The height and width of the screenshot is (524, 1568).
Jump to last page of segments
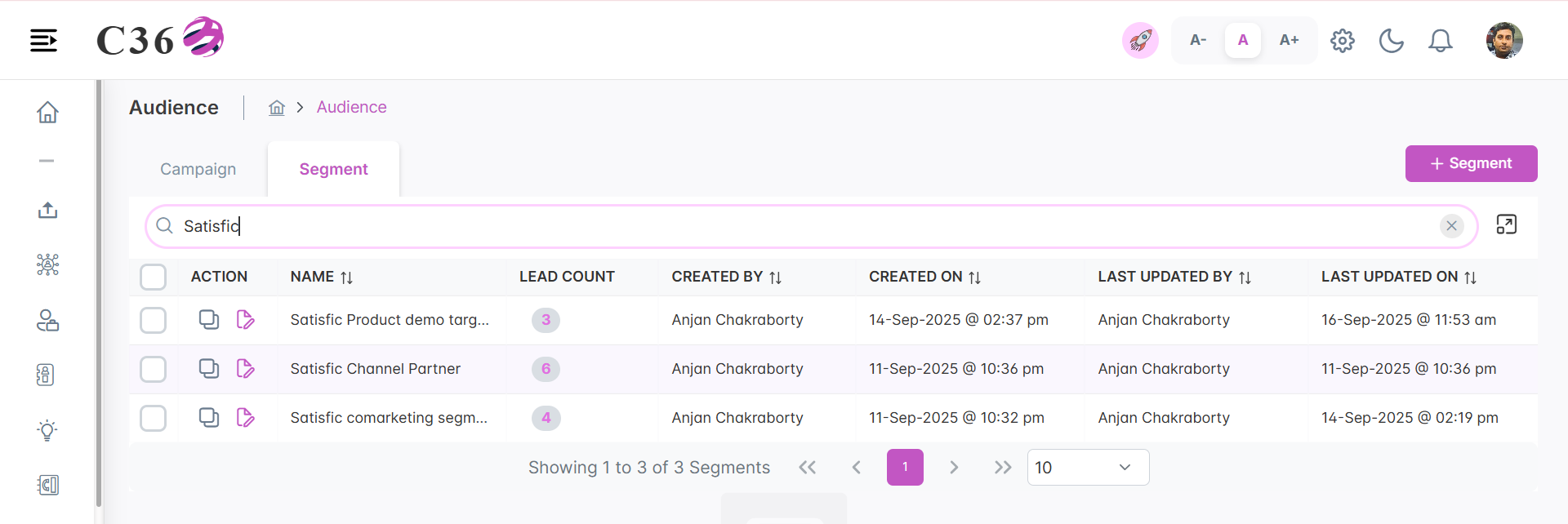pos(1003,467)
